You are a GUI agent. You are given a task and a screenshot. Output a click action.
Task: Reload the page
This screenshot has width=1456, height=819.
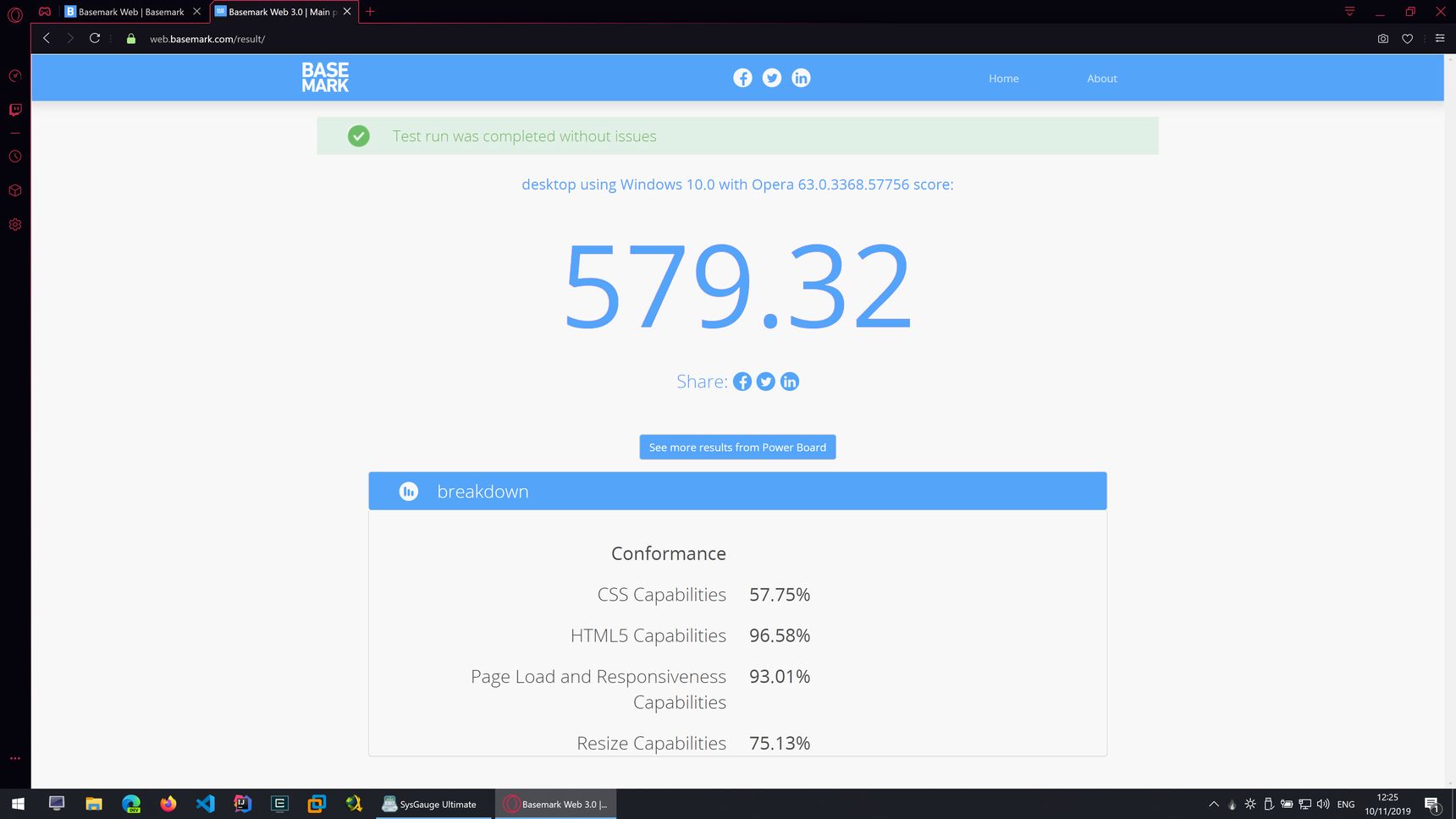pos(95,38)
